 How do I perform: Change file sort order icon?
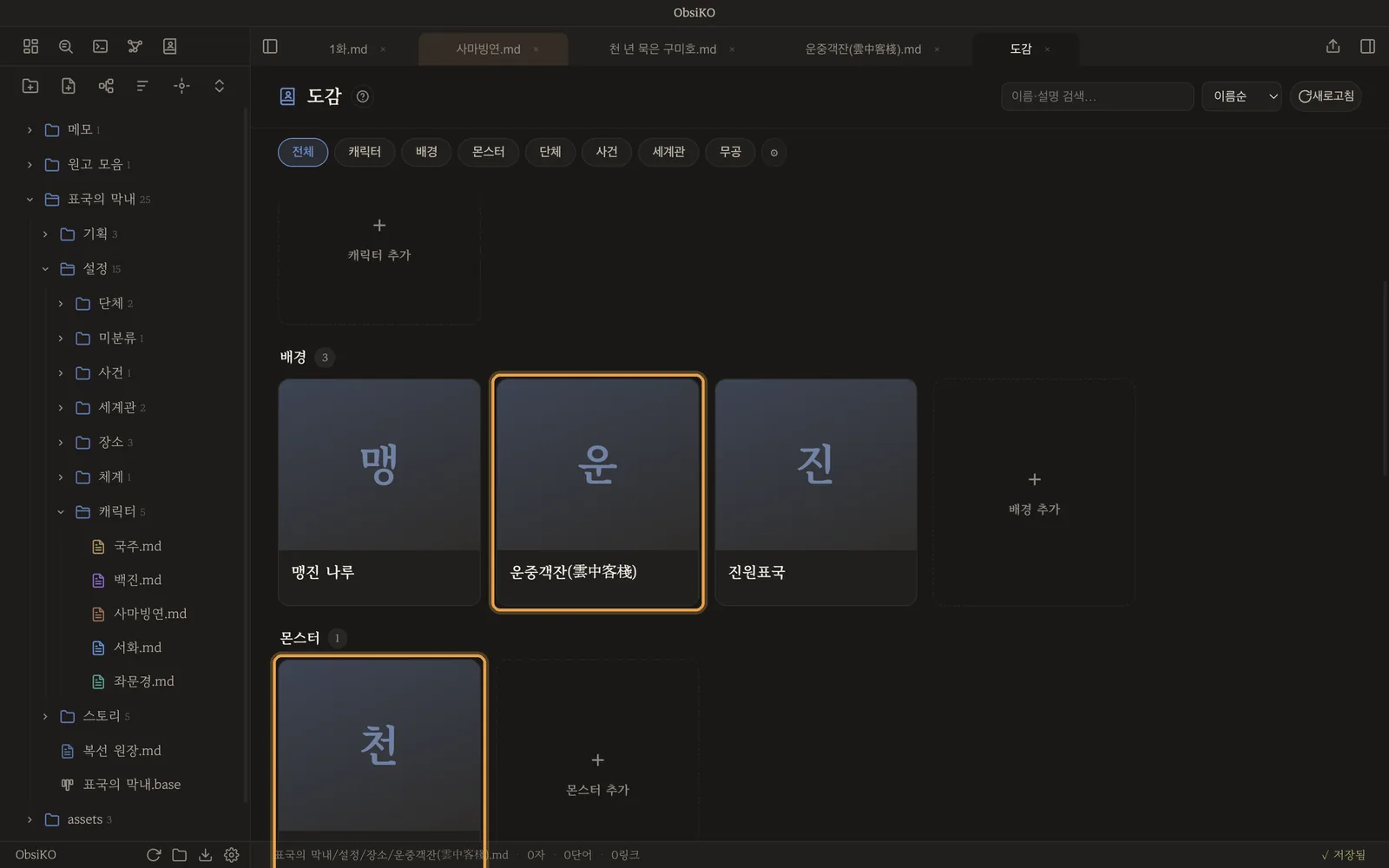[142, 85]
